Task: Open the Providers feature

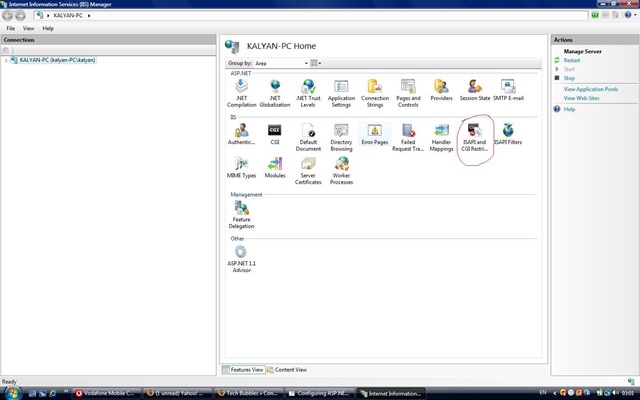Action: pyautogui.click(x=441, y=90)
